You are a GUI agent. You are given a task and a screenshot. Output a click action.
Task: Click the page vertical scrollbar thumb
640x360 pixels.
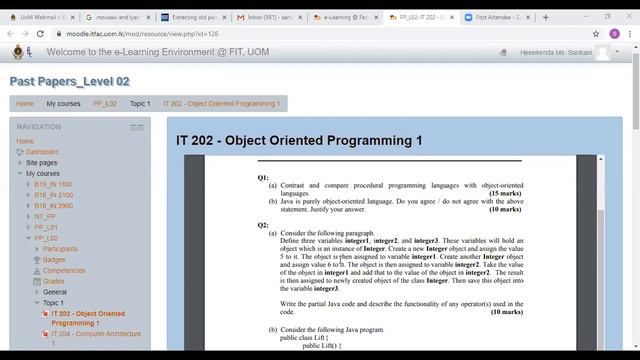[636, 92]
